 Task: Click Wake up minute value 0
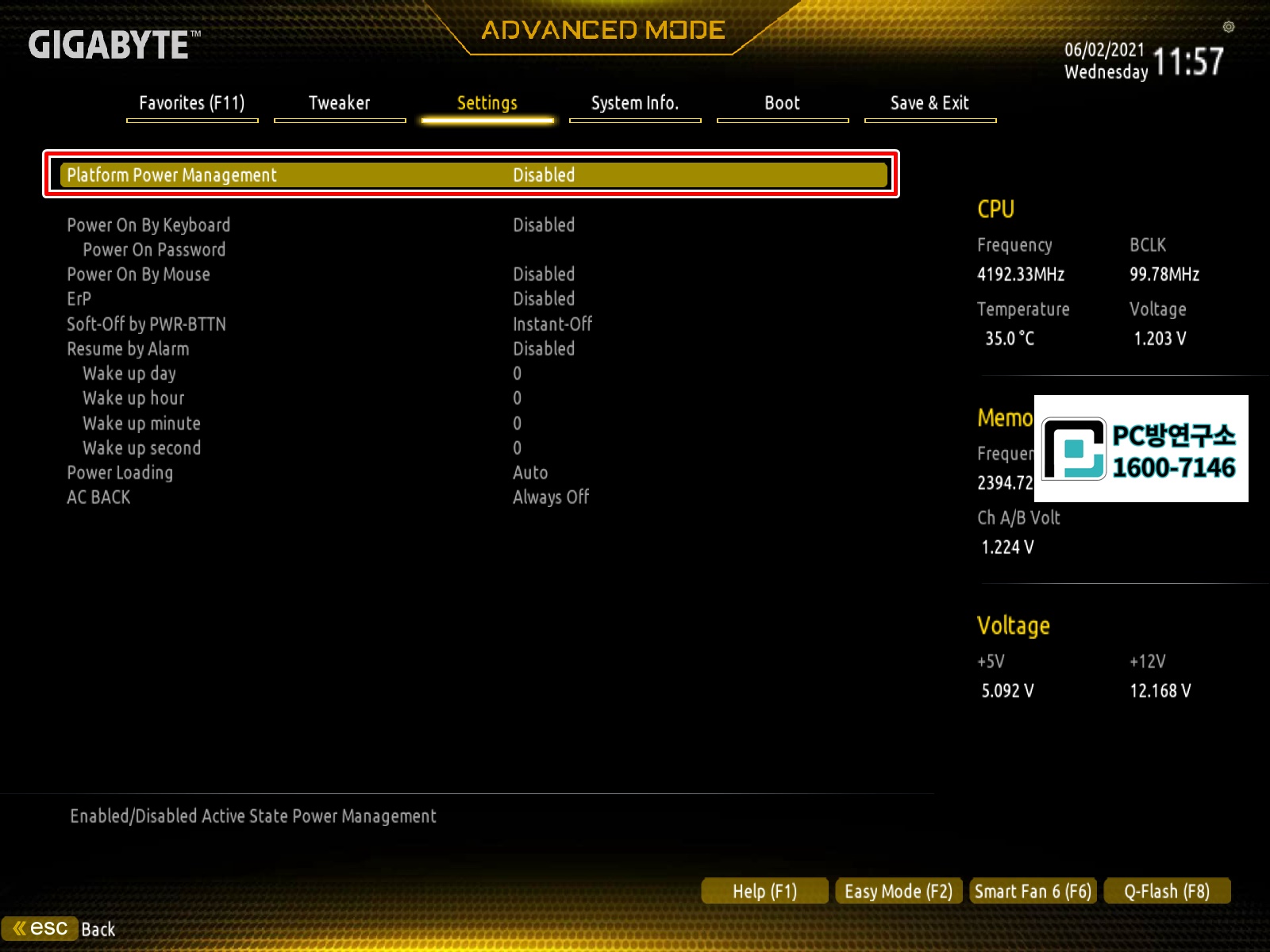point(518,424)
